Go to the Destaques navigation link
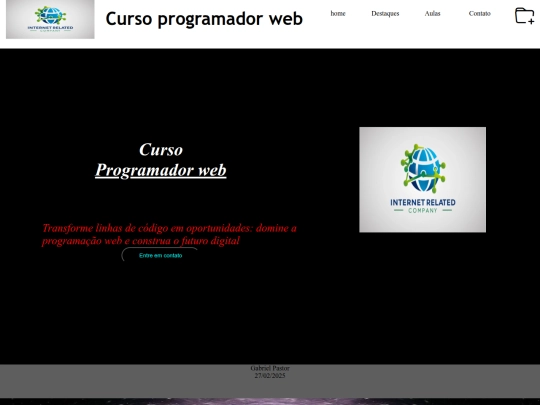540x405 pixels. point(385,13)
